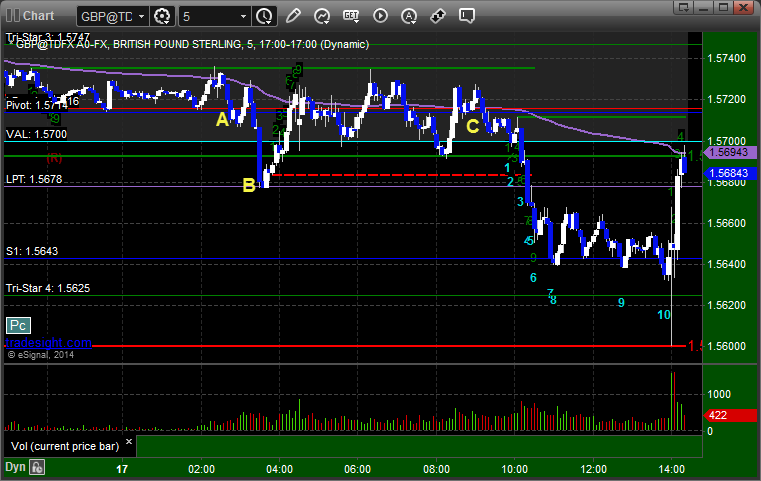Screen dimensions: 761x481
Task: Click the cyan 10 count label
Action: 663,315
